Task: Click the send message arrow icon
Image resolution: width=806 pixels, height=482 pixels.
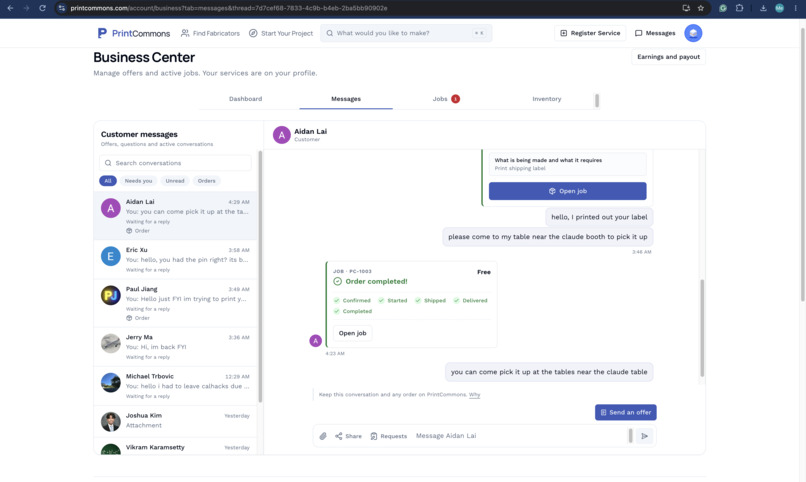Action: (644, 436)
